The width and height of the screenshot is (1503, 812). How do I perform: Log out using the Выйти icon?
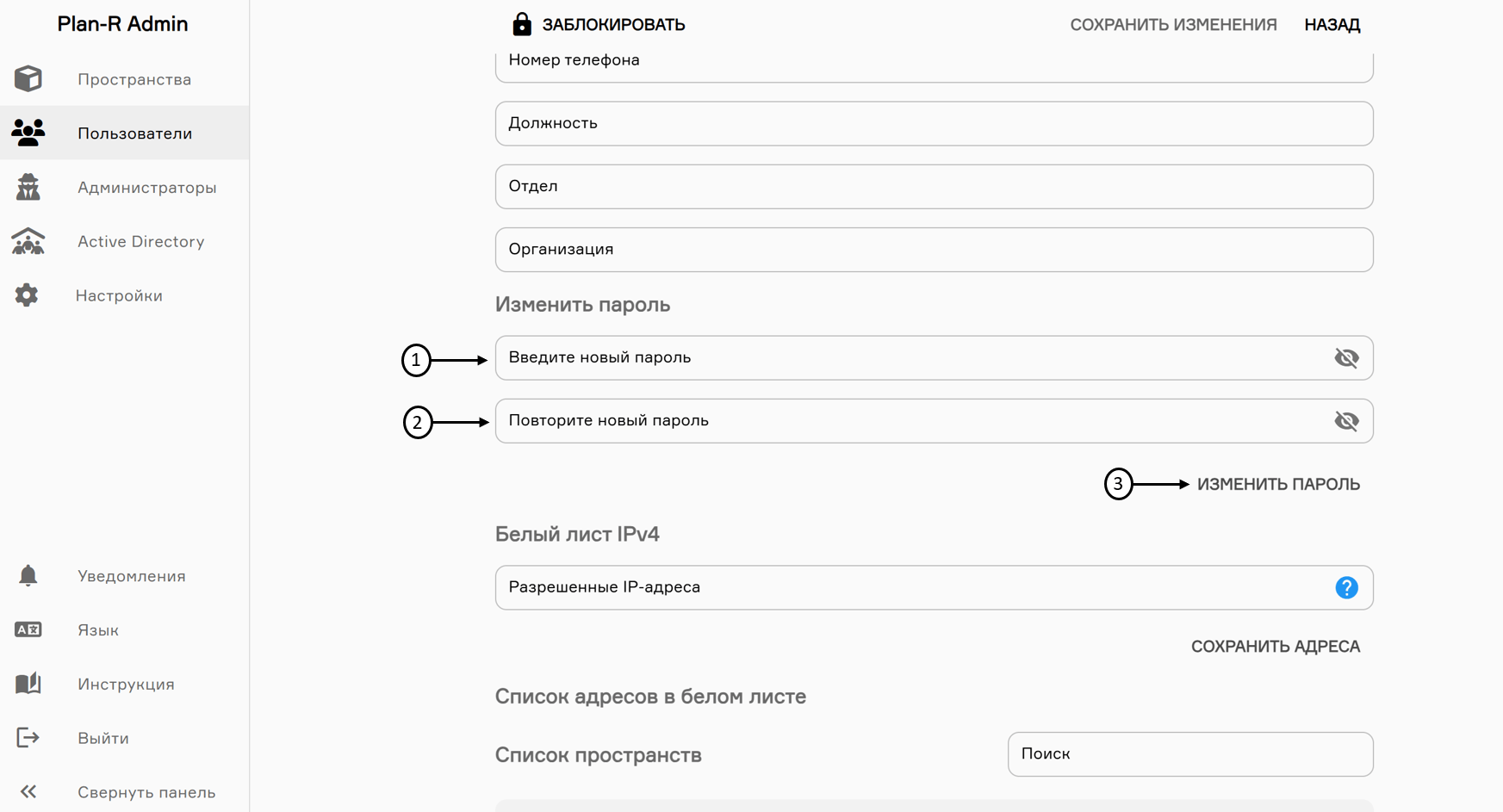(28, 738)
